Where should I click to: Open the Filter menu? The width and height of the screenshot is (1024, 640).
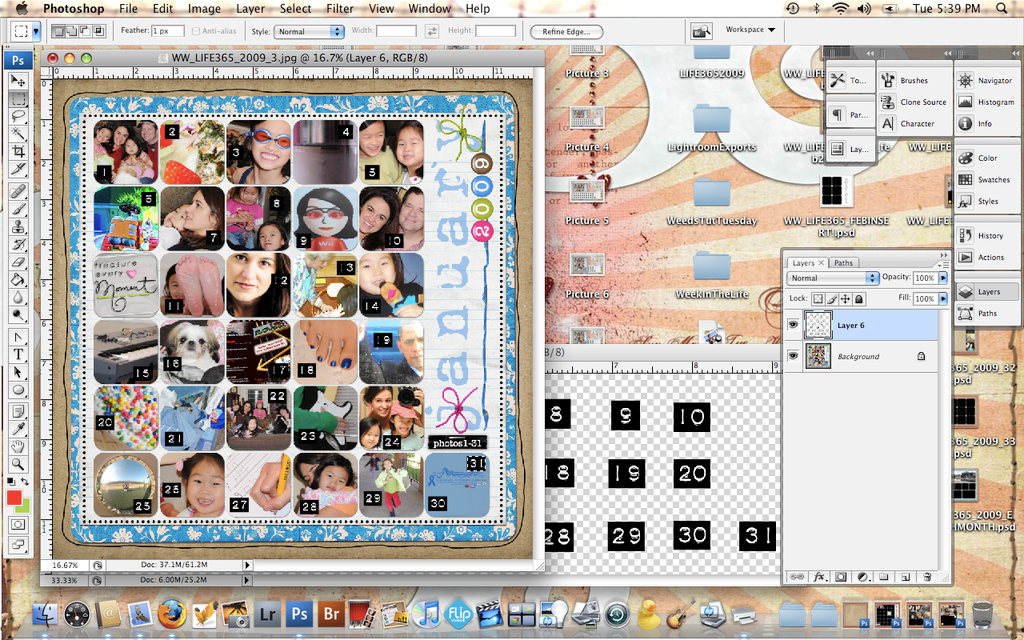pos(339,8)
